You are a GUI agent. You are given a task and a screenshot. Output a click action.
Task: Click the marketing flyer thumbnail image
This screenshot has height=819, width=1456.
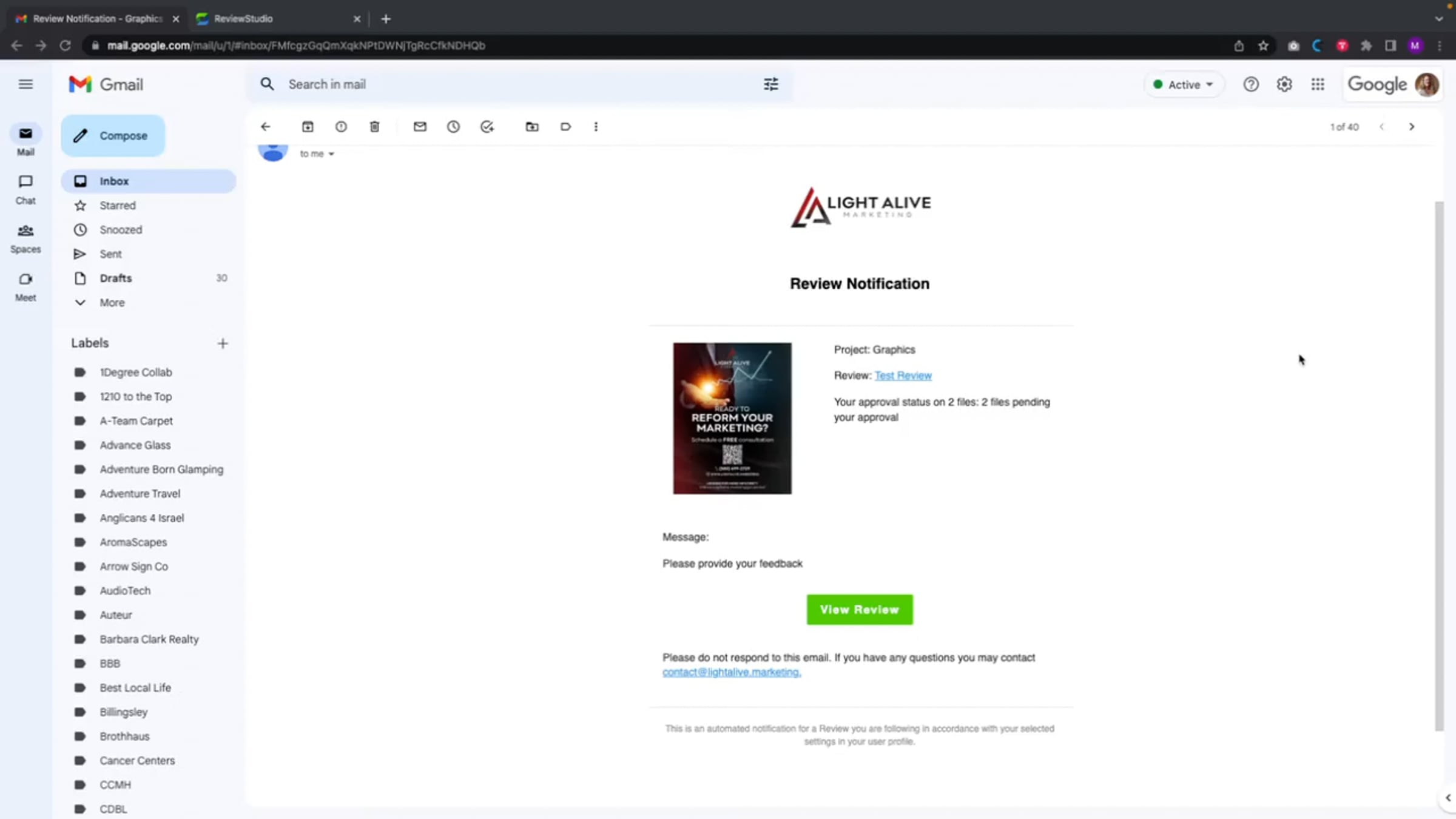[732, 418]
